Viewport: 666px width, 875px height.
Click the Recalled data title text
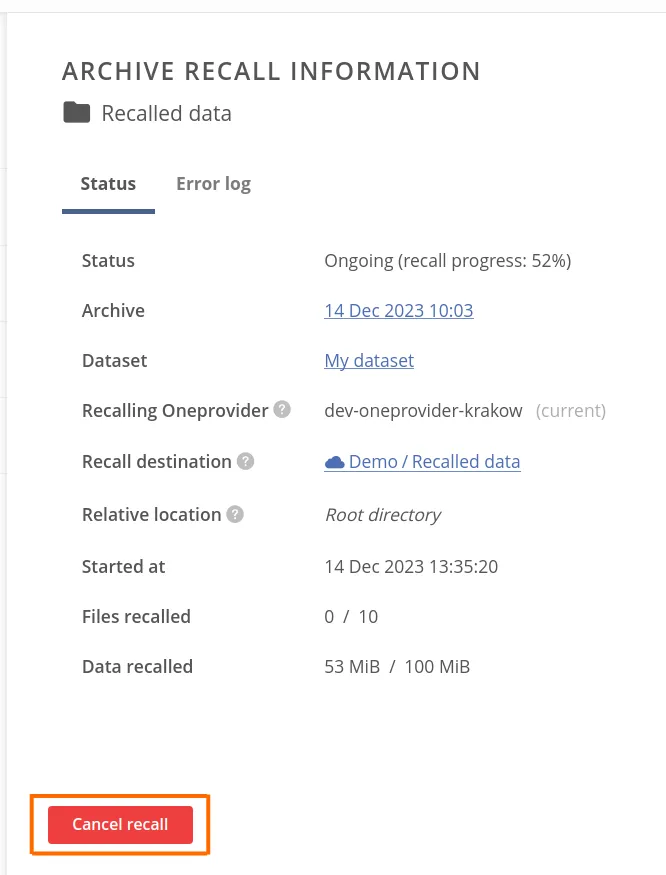point(166,112)
